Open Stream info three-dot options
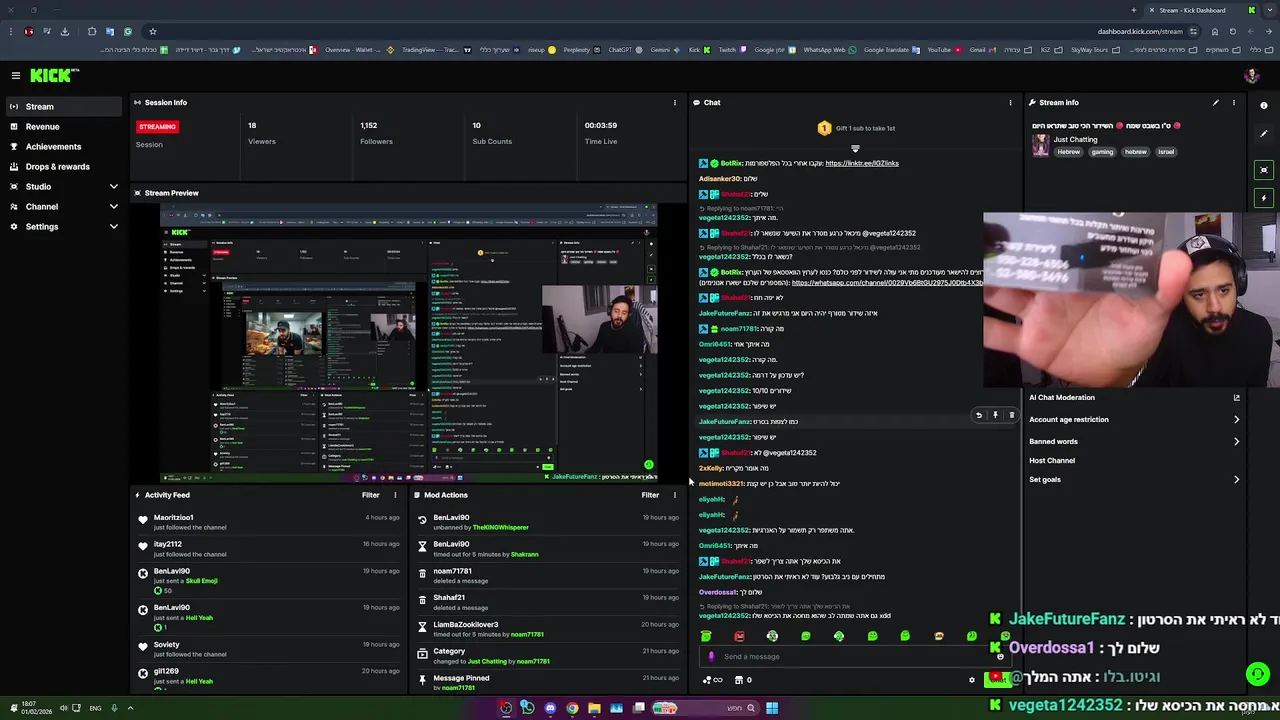The width and height of the screenshot is (1280, 720). (x=1233, y=102)
